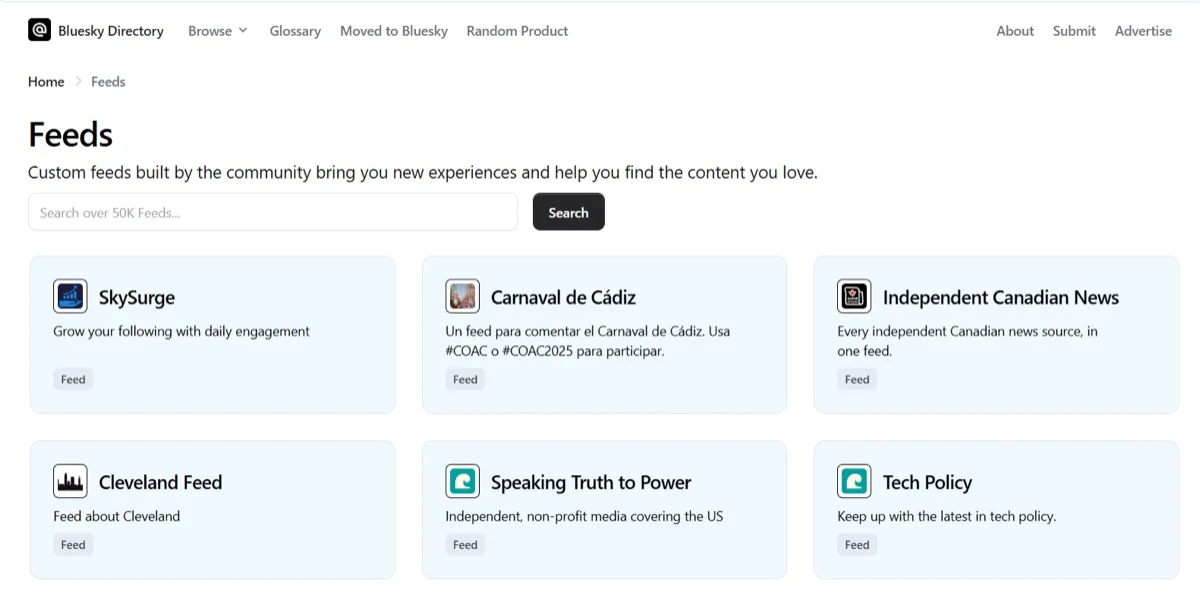The height and width of the screenshot is (593, 1200).
Task: Click the Feed tag on Tech Policy card
Action: click(857, 545)
